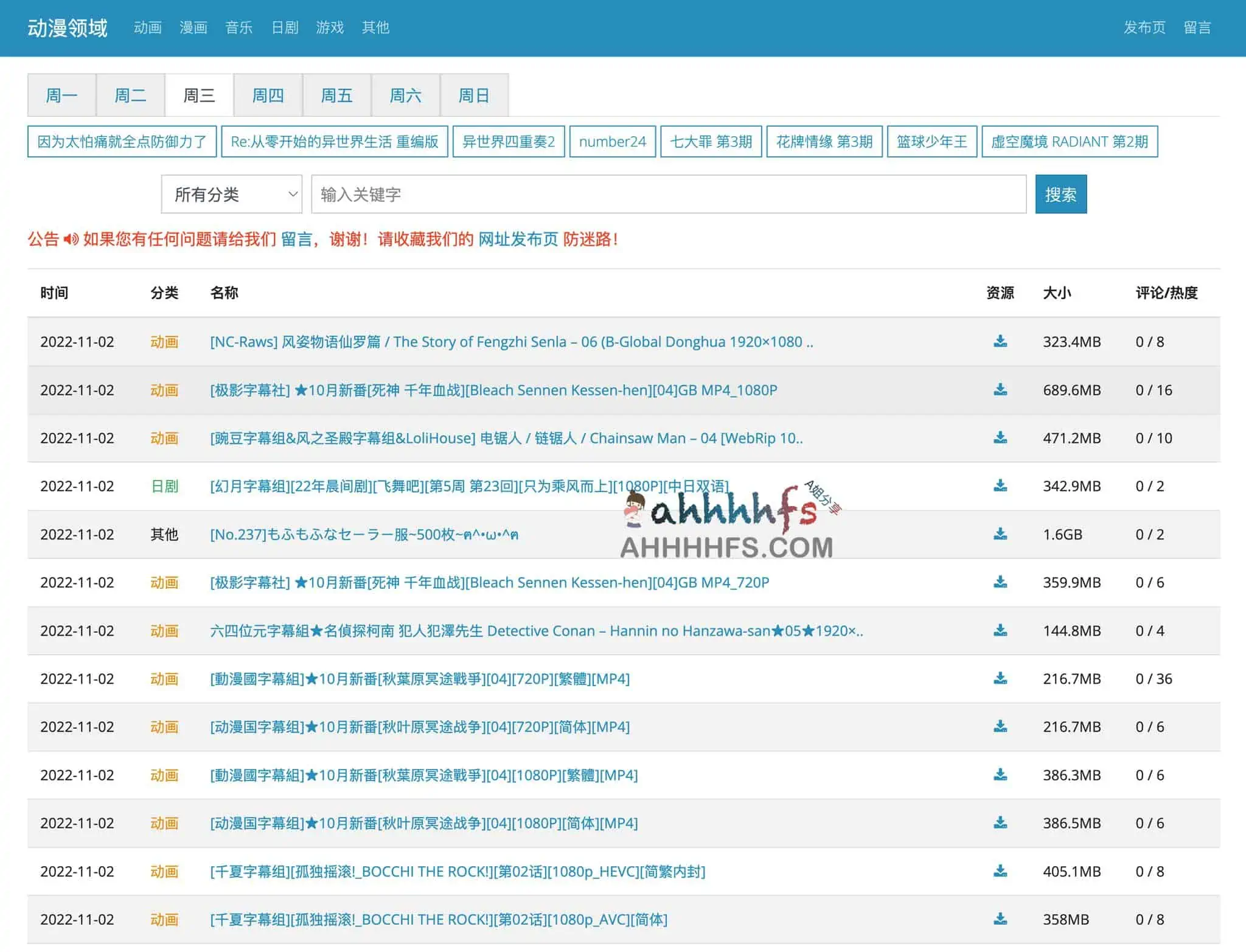Download icon for Detective Conan 144.8MB row

[x=1000, y=631]
